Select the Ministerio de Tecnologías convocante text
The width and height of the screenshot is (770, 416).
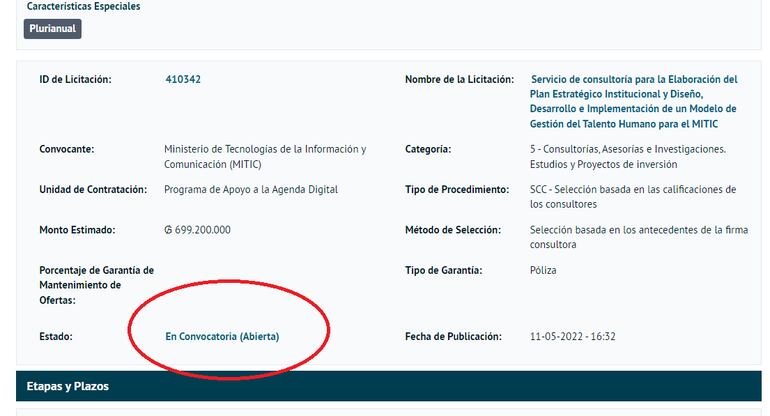pos(265,157)
